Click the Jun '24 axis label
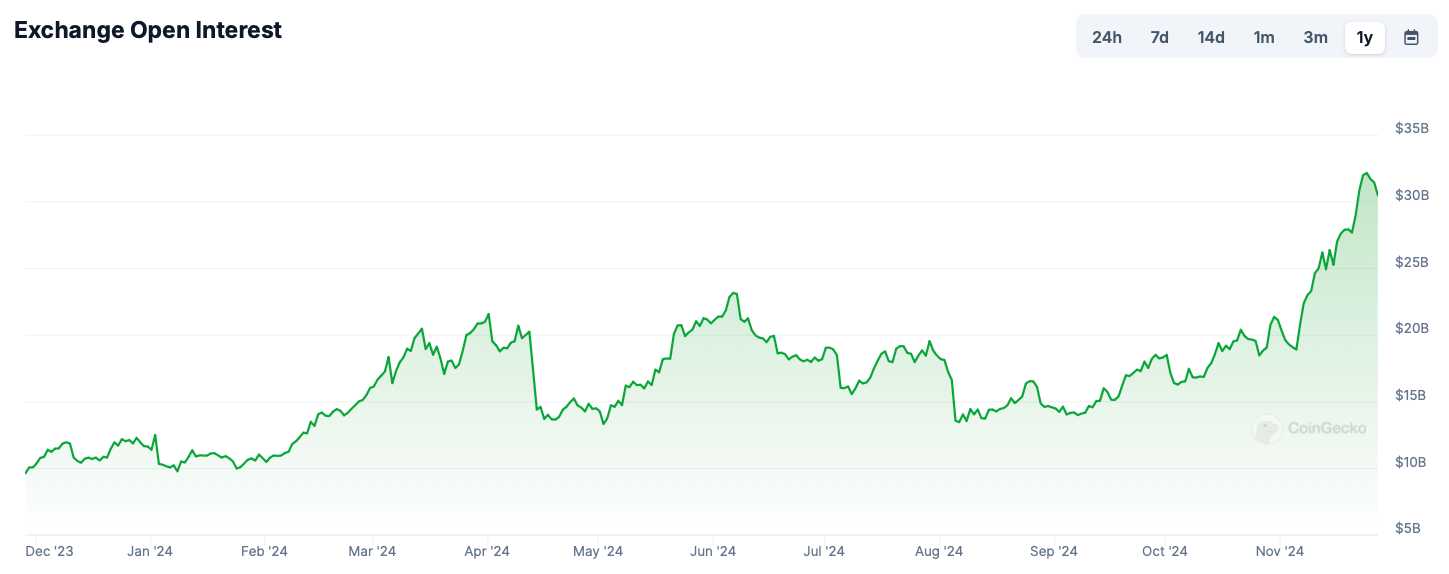Screen dimensions: 1449x574 [x=713, y=551]
